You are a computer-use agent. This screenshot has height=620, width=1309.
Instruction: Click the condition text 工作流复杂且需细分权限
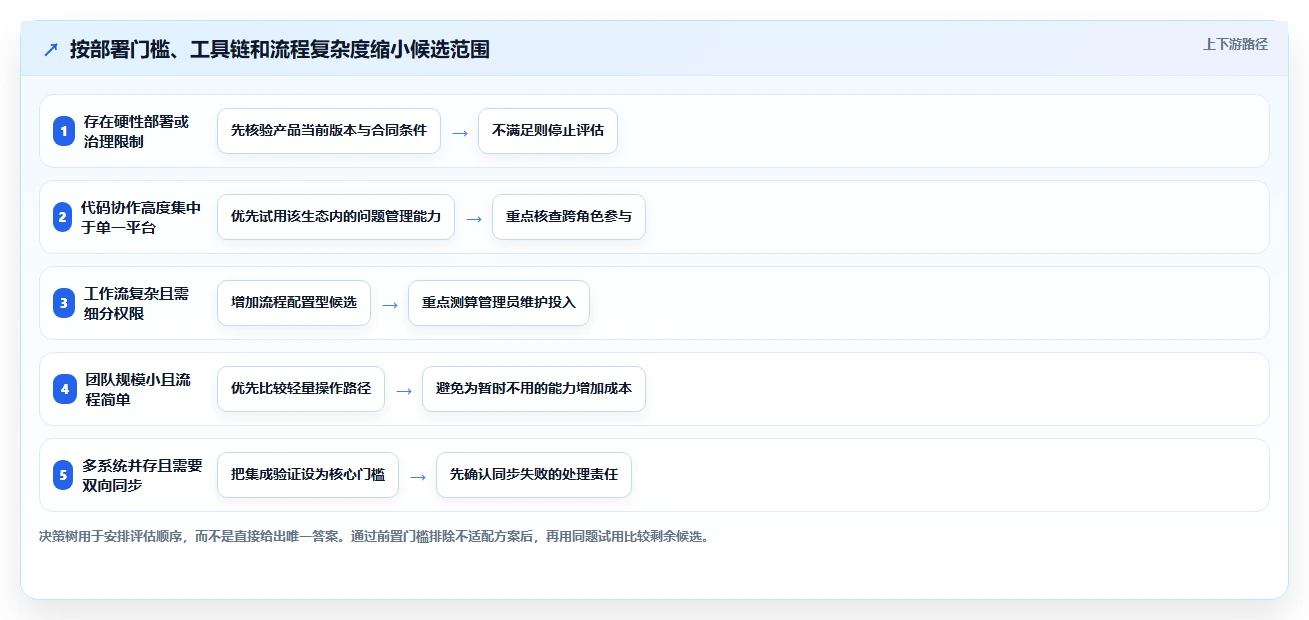(x=136, y=303)
